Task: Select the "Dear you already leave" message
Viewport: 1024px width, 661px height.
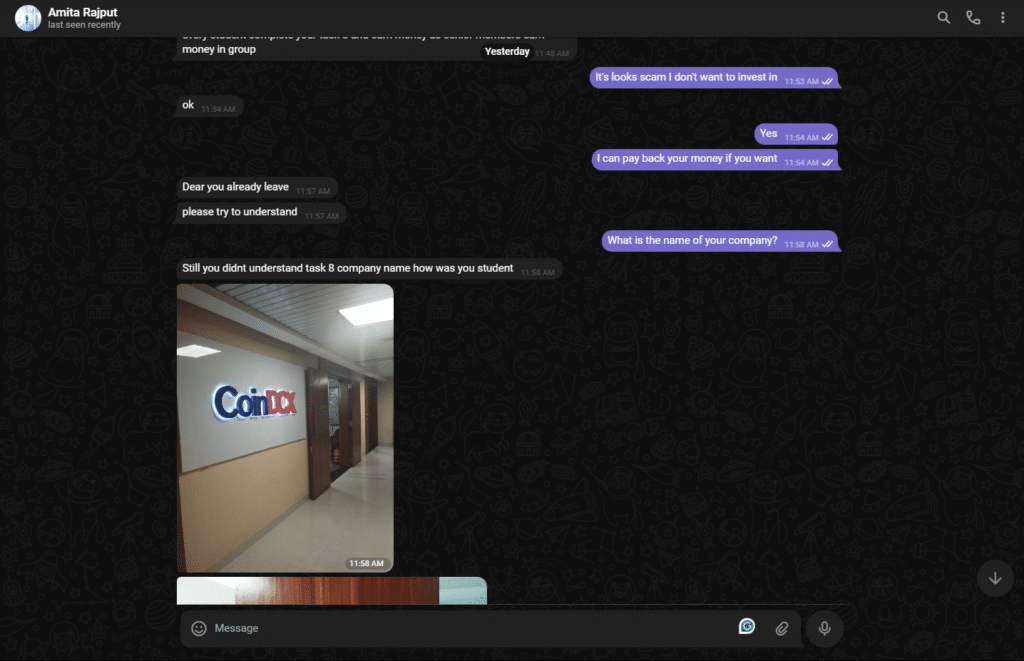Action: pos(257,187)
